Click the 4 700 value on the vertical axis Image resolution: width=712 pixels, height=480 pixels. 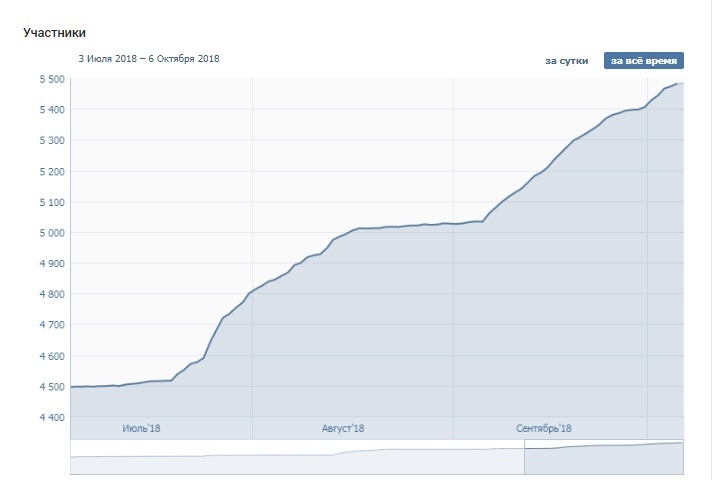click(50, 325)
